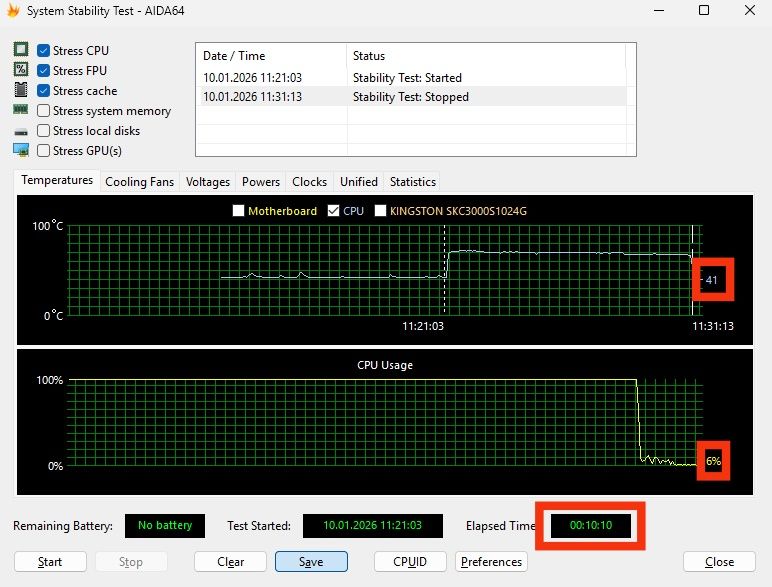Click the disk drive icon beside Stress local disks

point(21,131)
